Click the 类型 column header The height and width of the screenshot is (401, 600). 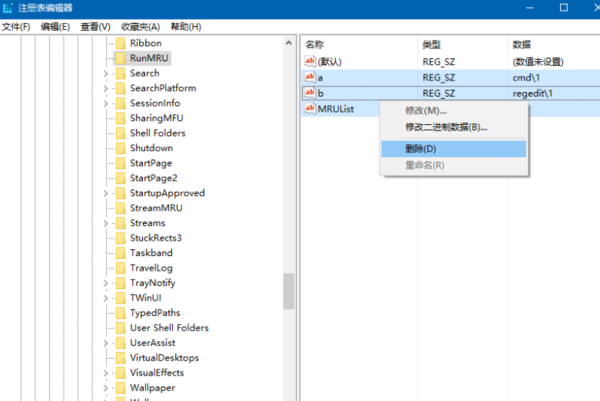coord(431,45)
